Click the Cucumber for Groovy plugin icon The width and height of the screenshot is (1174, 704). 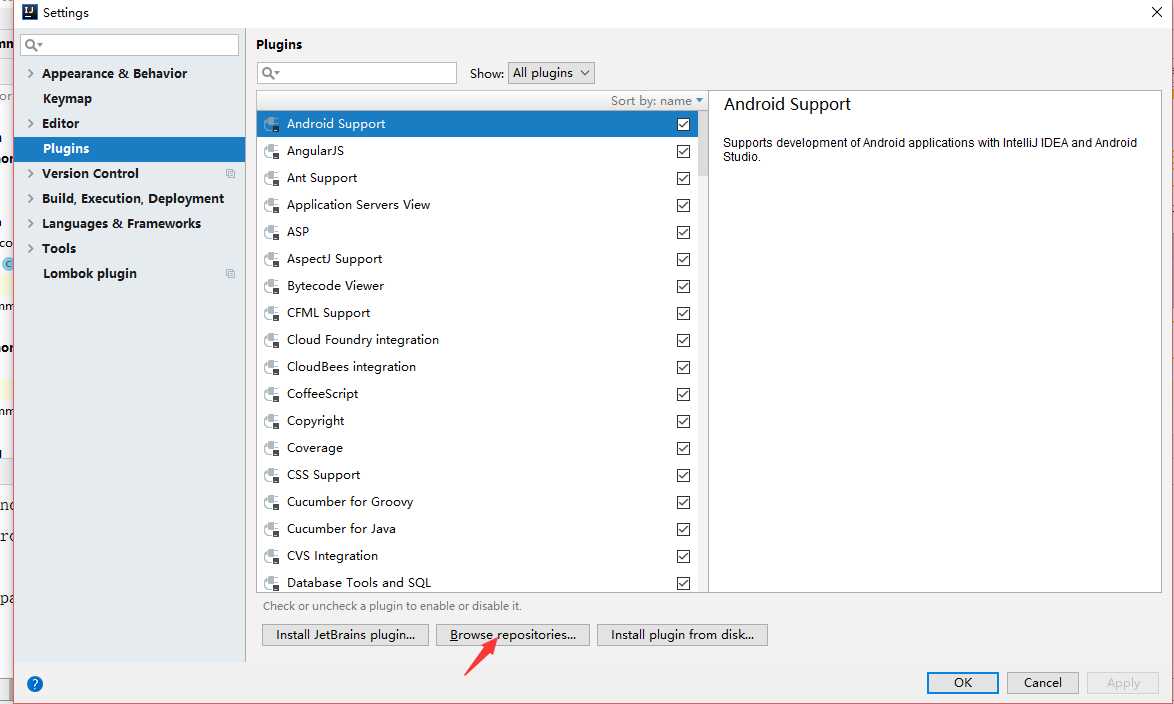(273, 502)
